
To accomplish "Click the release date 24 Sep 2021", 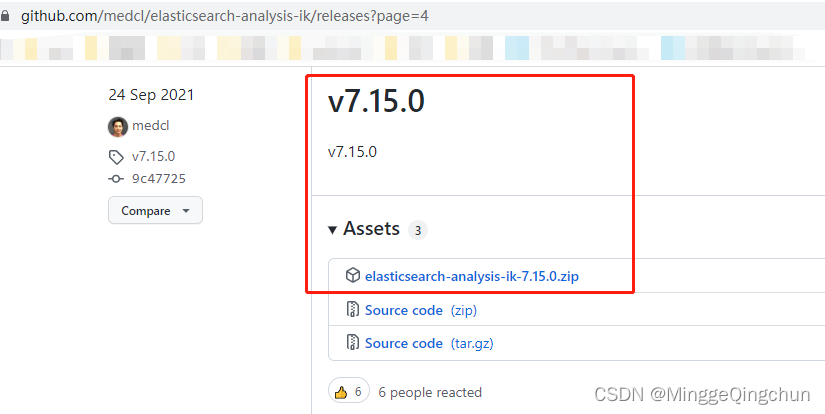I will click(x=151, y=95).
